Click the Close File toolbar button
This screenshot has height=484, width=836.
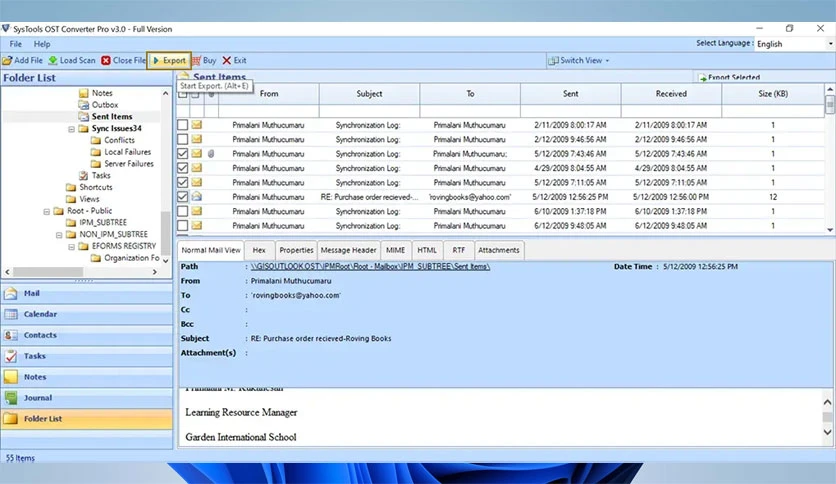tap(123, 61)
